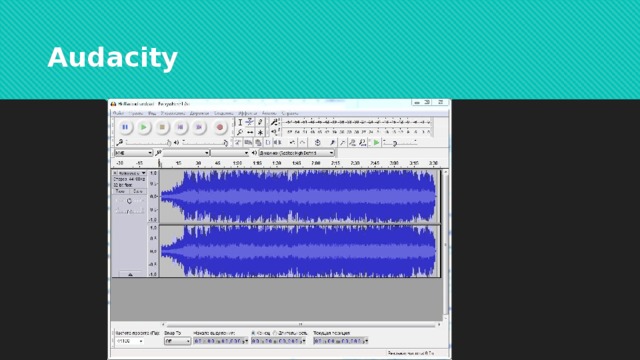Viewport: 640px width, 360px height.
Task: Open the playback device dropdown
Action: click(x=297, y=153)
